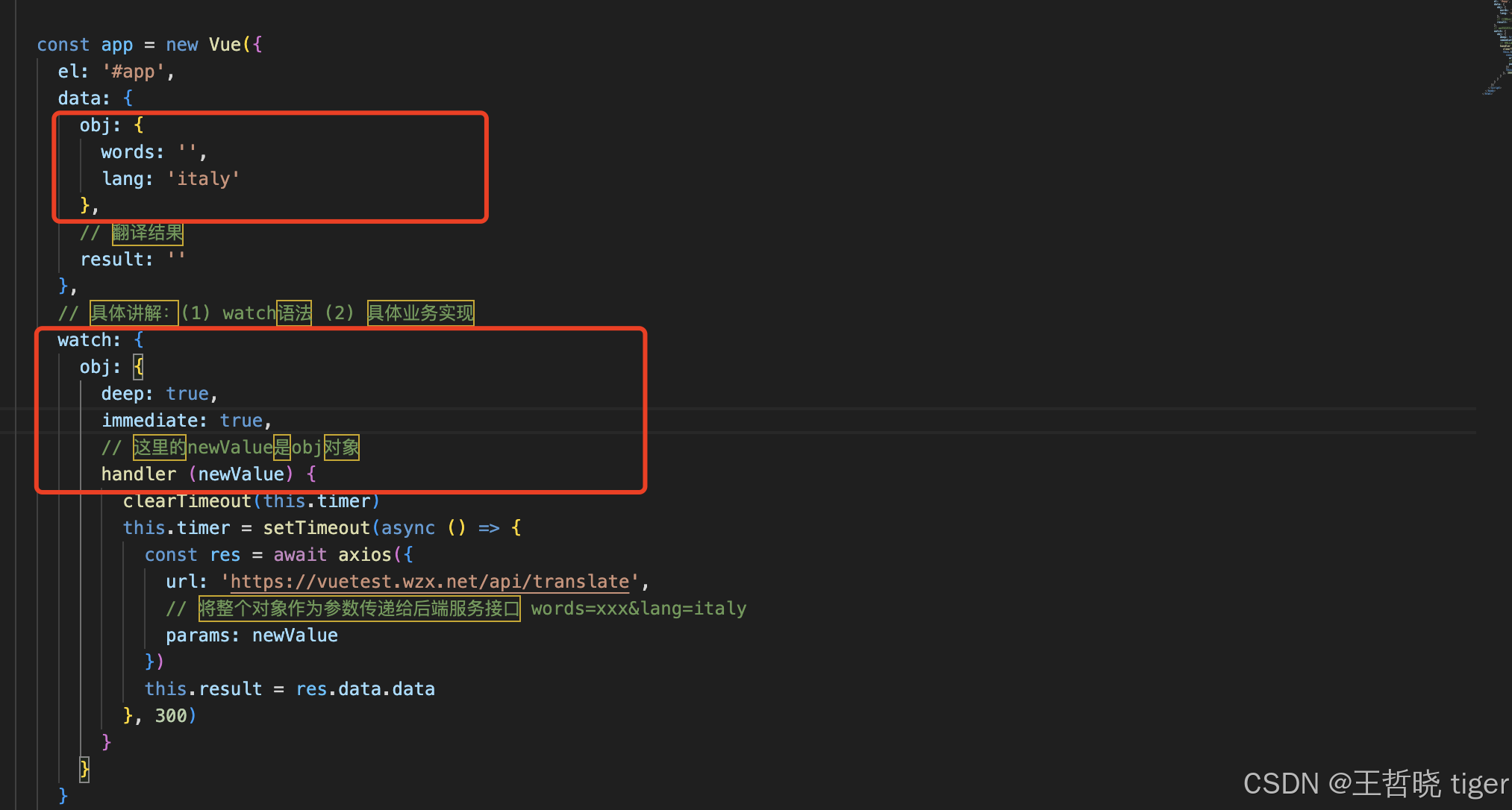
Task: Click the 'deep: true,' line
Action: click(x=160, y=394)
